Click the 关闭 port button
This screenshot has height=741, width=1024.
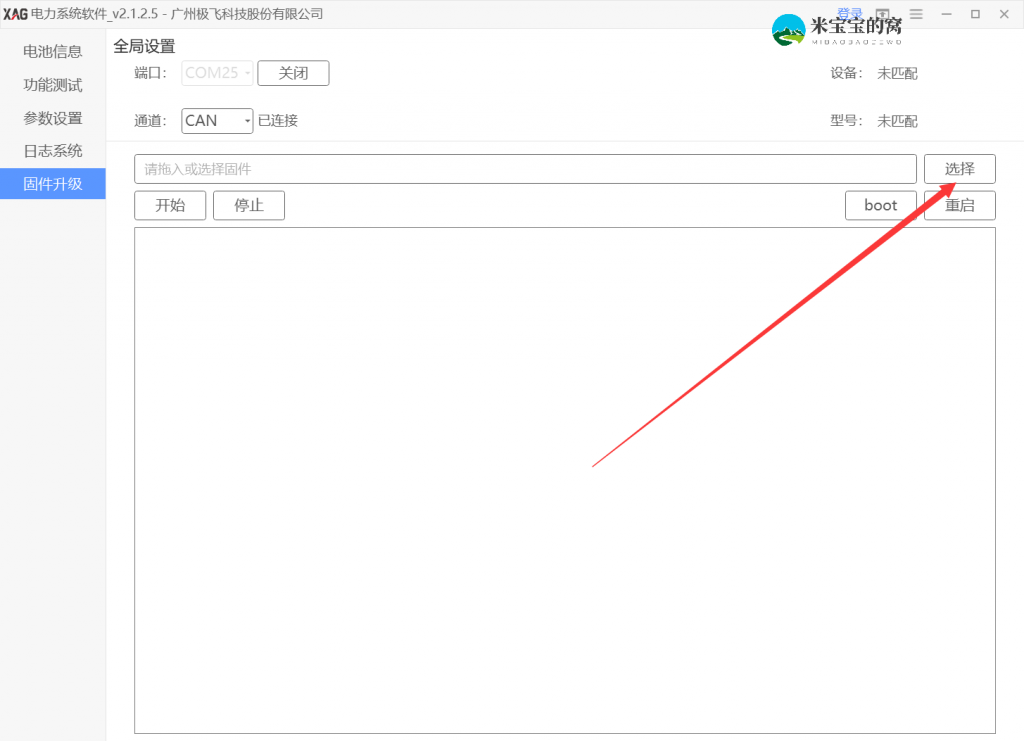pos(293,73)
